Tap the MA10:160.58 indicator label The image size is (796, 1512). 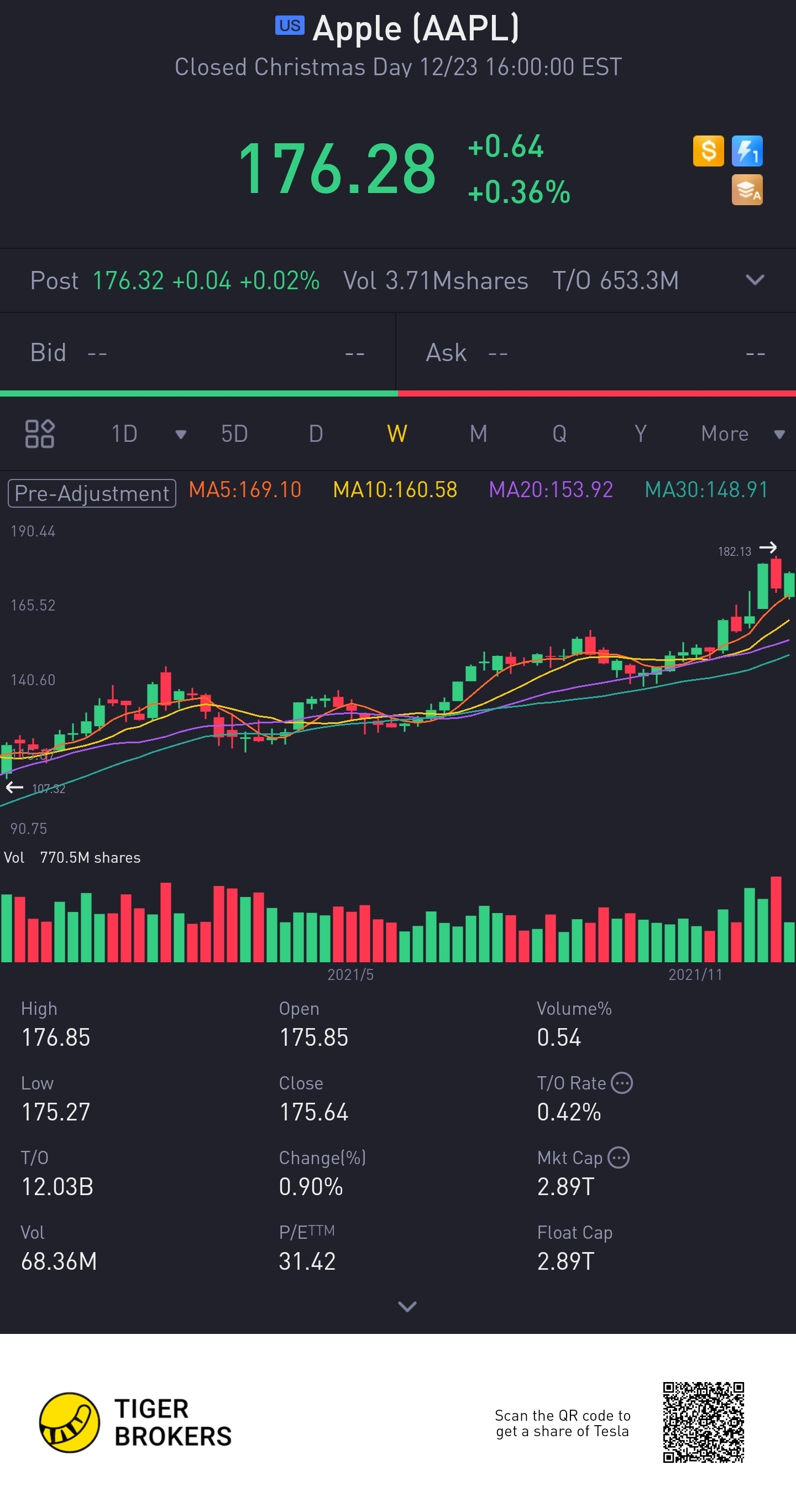coord(395,489)
